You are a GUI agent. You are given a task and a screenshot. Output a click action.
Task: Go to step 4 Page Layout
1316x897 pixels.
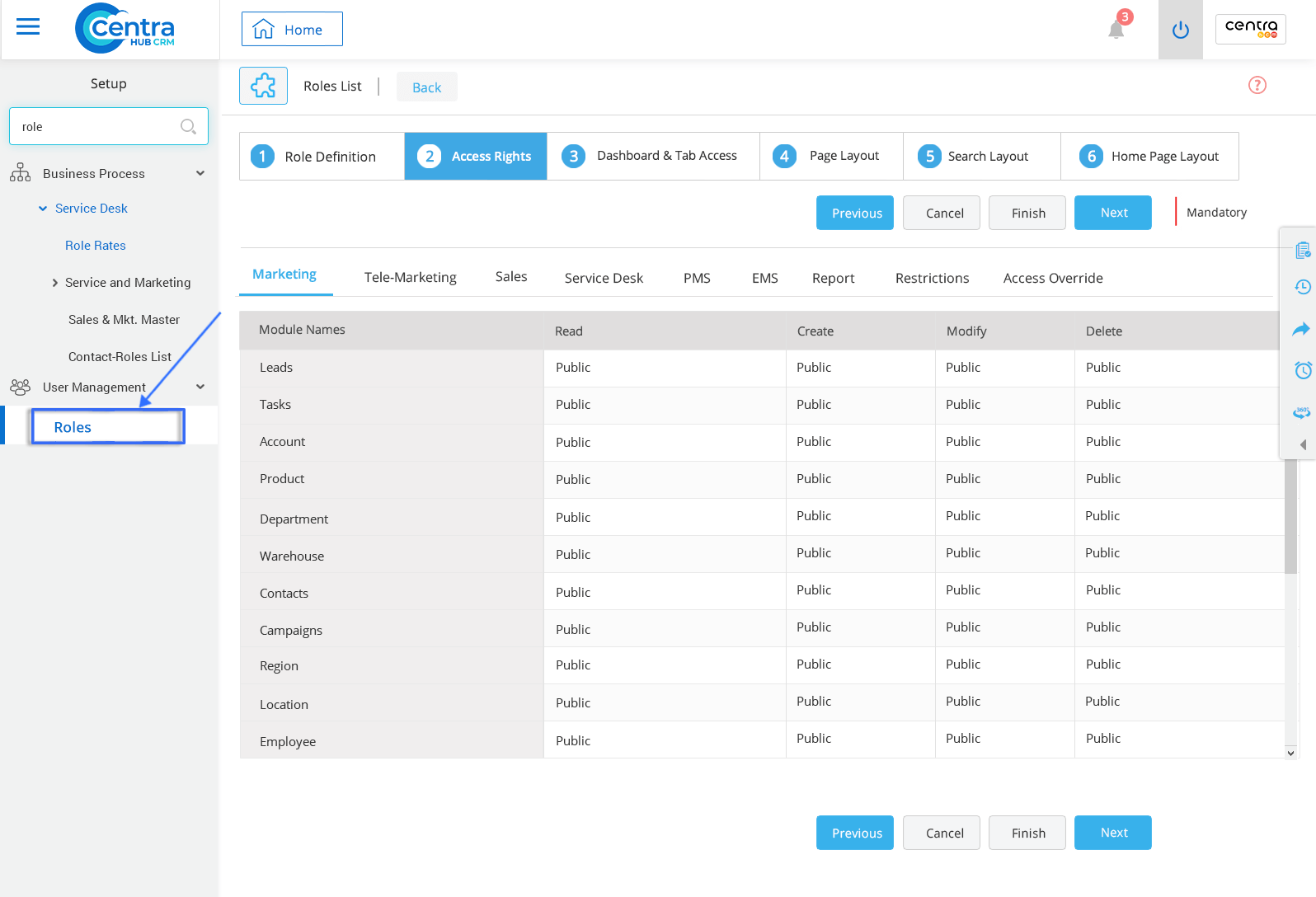[831, 156]
